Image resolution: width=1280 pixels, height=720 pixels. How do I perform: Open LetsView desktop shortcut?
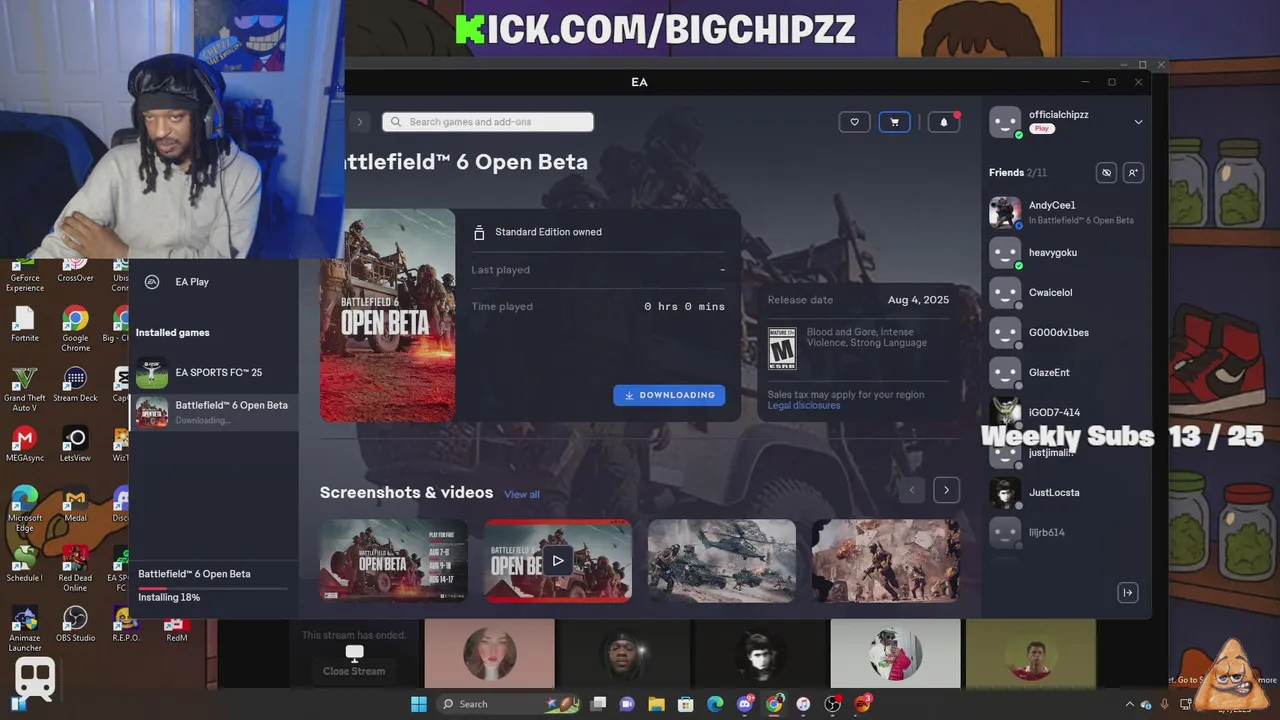click(75, 445)
